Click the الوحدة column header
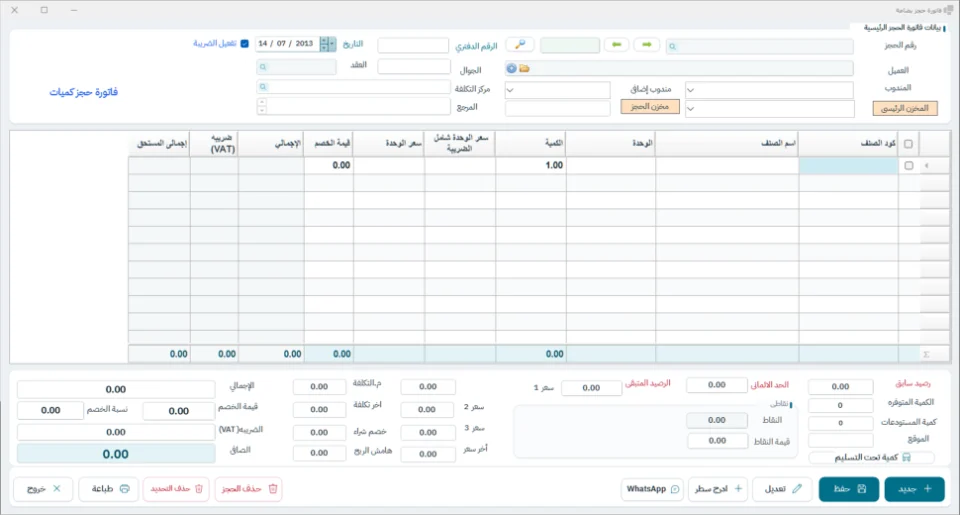960x515 pixels. point(611,143)
